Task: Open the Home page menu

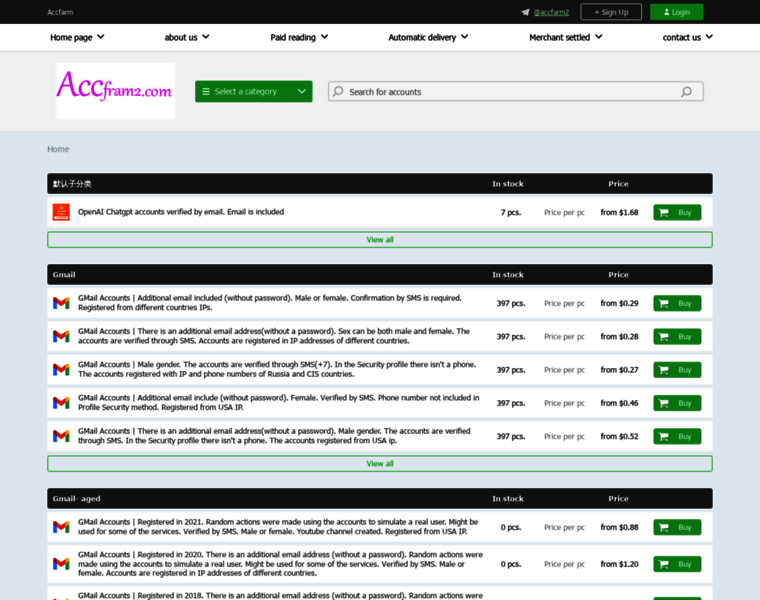Action: pos(77,37)
